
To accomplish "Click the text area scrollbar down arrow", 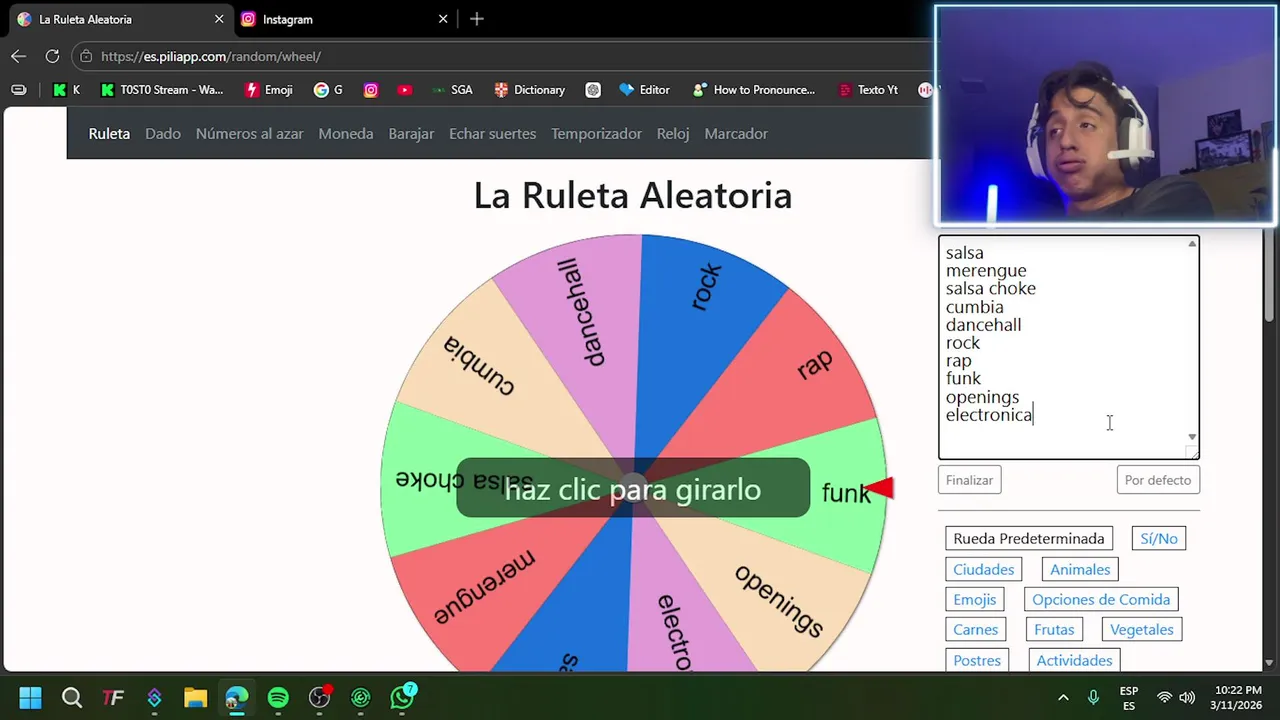I will [x=1192, y=437].
